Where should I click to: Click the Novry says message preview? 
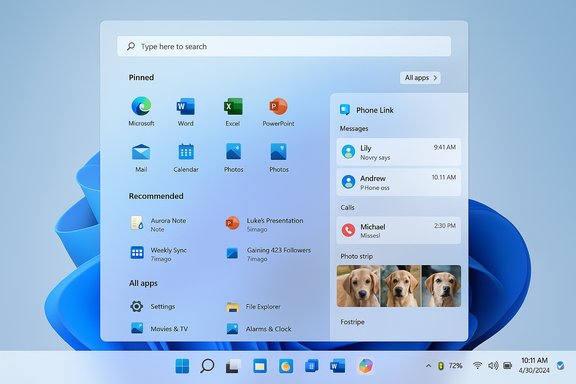375,158
